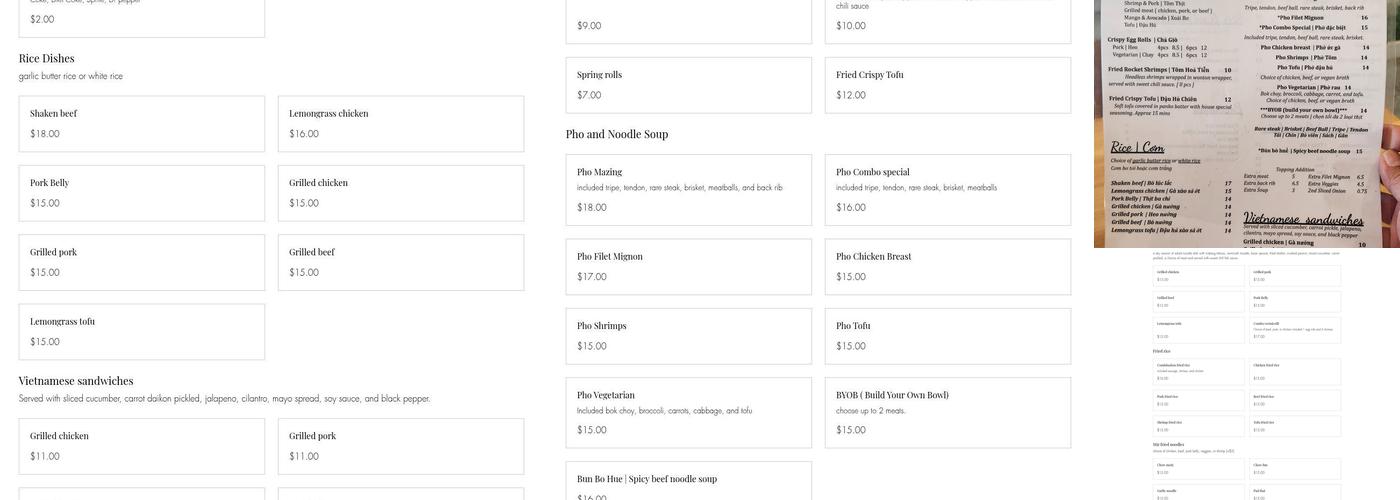1400x500 pixels.
Task: Select the $11 Grilled chicken sandwich
Action: [x=141, y=446]
